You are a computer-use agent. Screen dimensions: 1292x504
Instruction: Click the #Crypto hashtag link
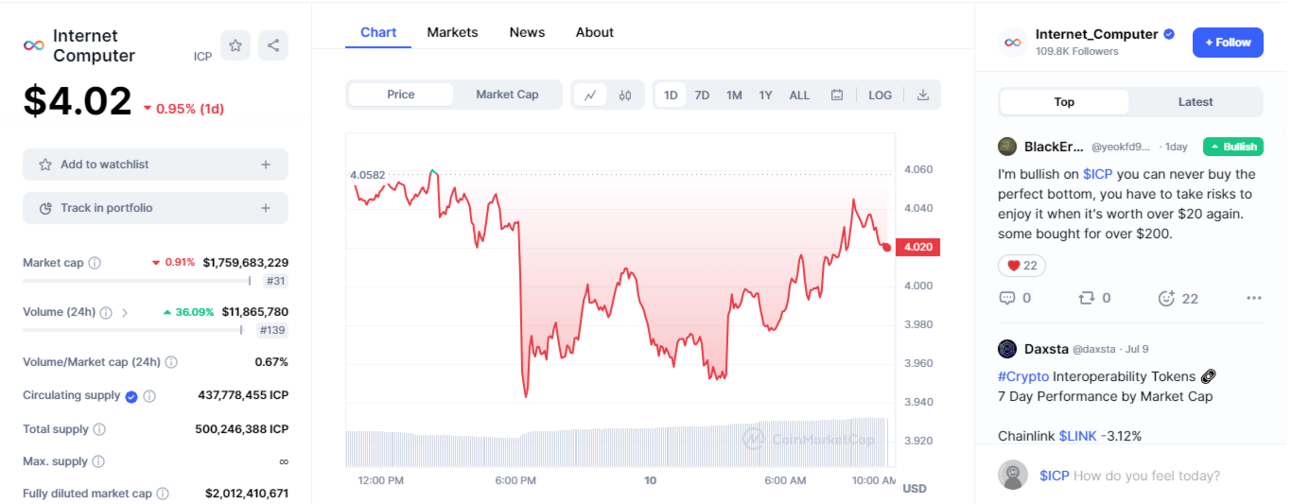tap(1023, 376)
